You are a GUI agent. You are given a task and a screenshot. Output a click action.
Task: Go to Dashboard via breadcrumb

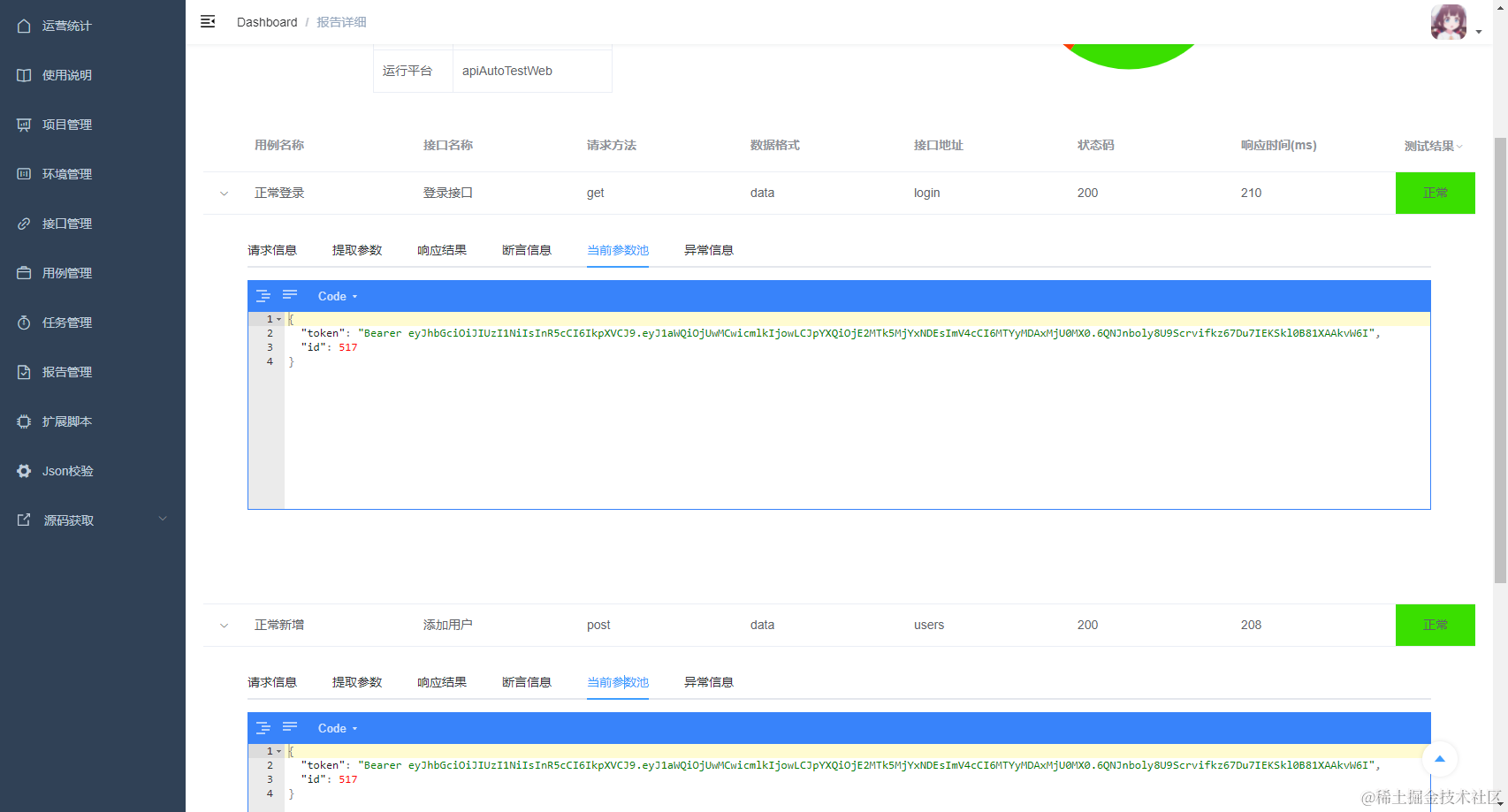click(267, 22)
